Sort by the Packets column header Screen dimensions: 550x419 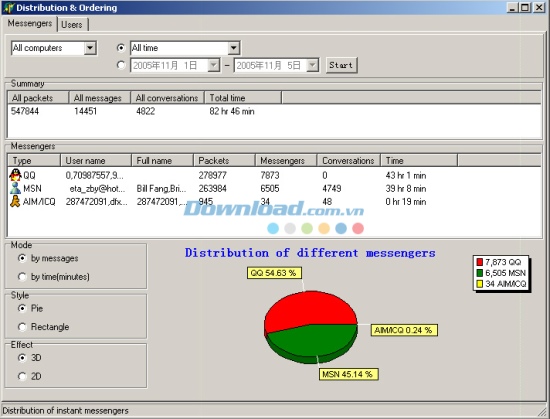(x=224, y=160)
